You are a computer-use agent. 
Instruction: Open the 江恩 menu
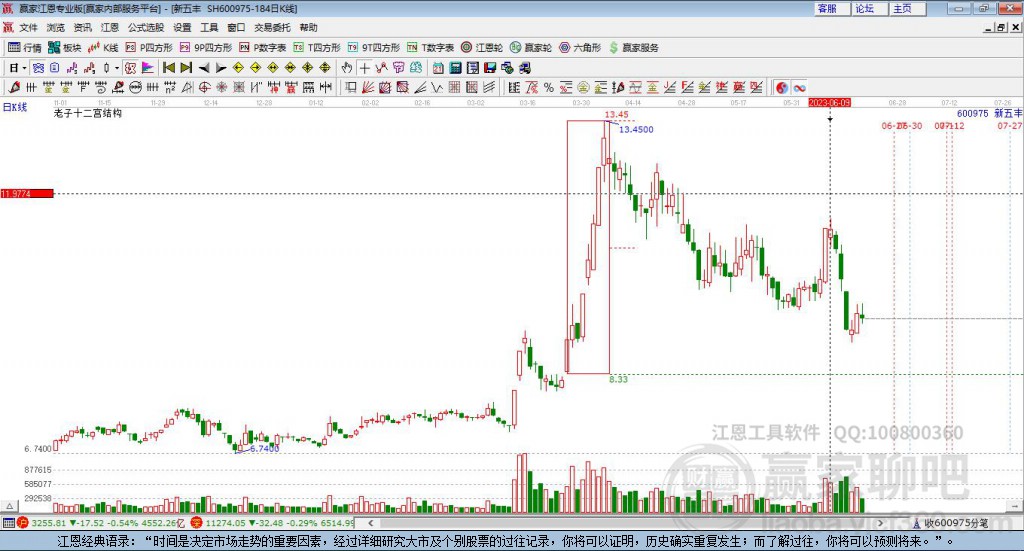tap(110, 27)
